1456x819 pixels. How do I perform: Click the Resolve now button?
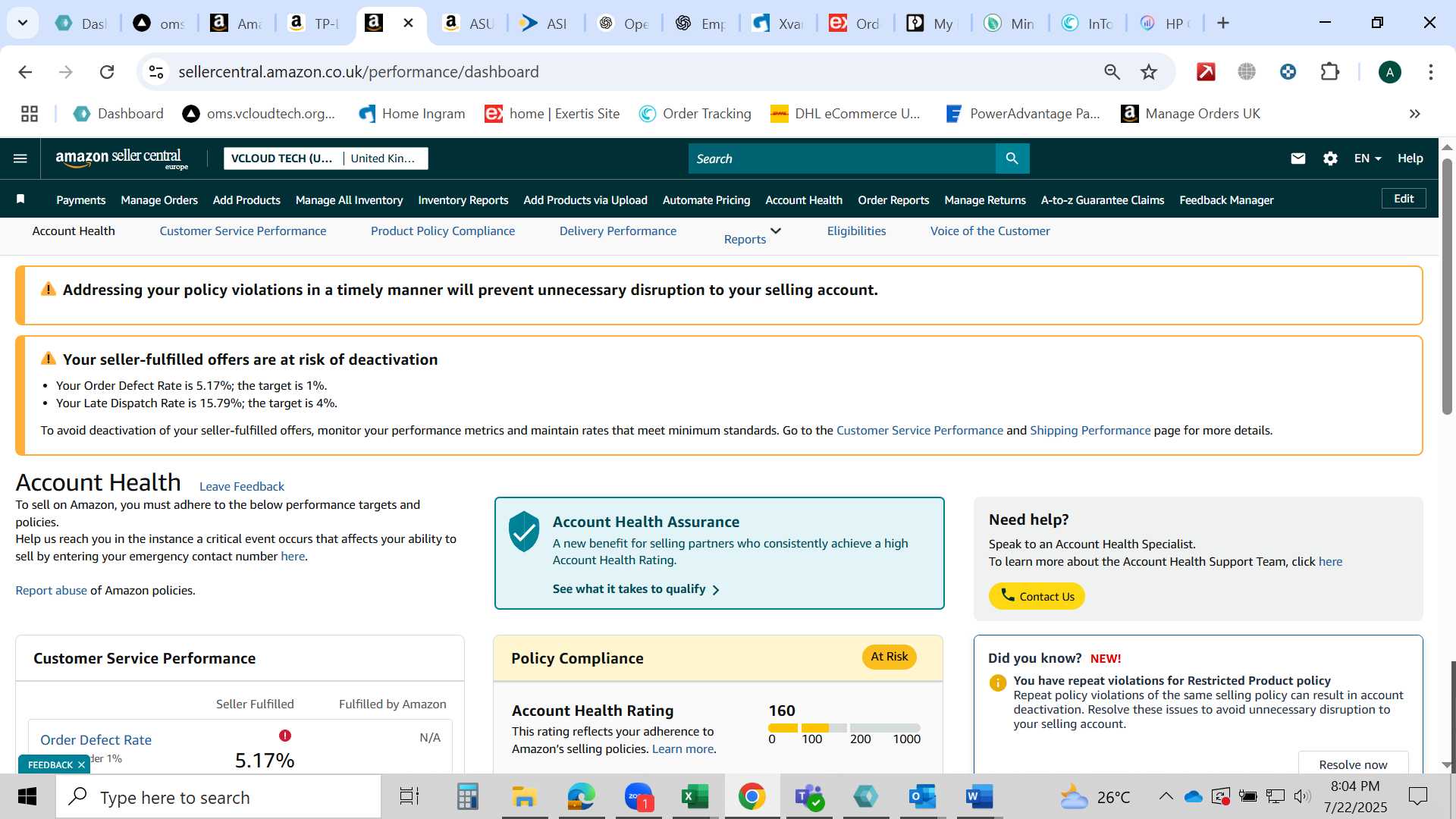point(1353,764)
